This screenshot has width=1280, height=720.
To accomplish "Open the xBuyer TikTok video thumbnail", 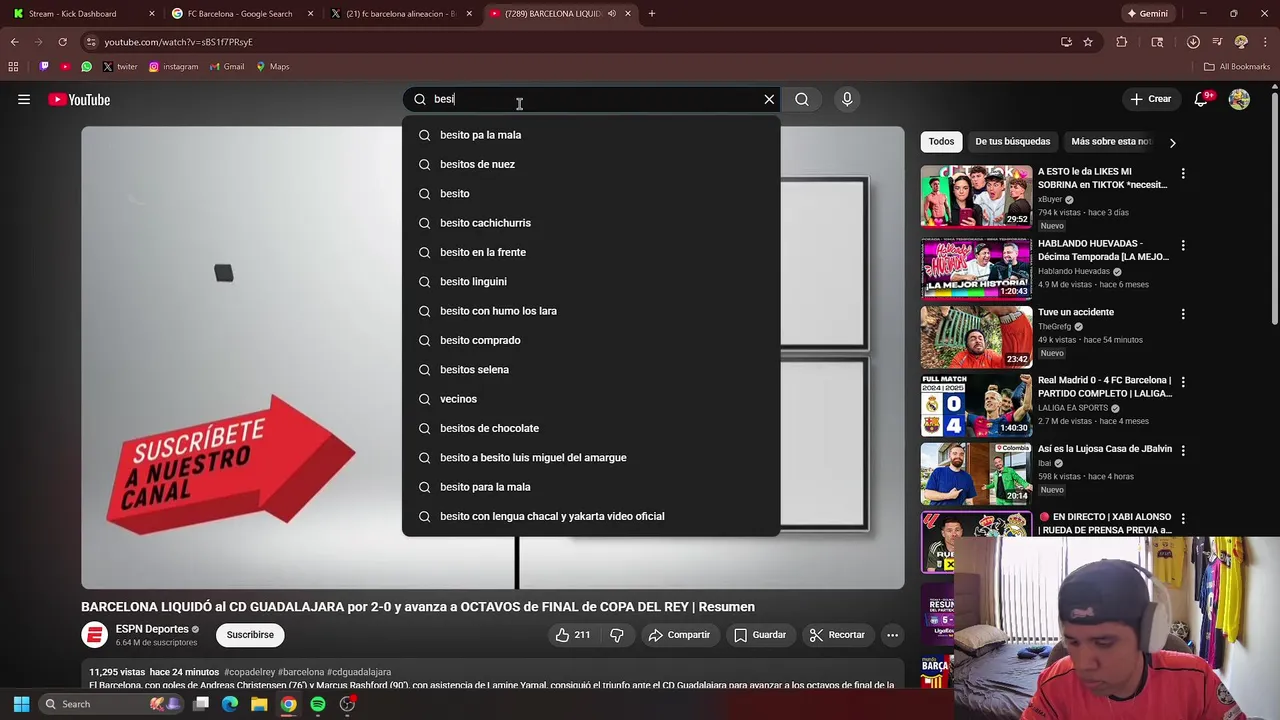I will (976, 197).
